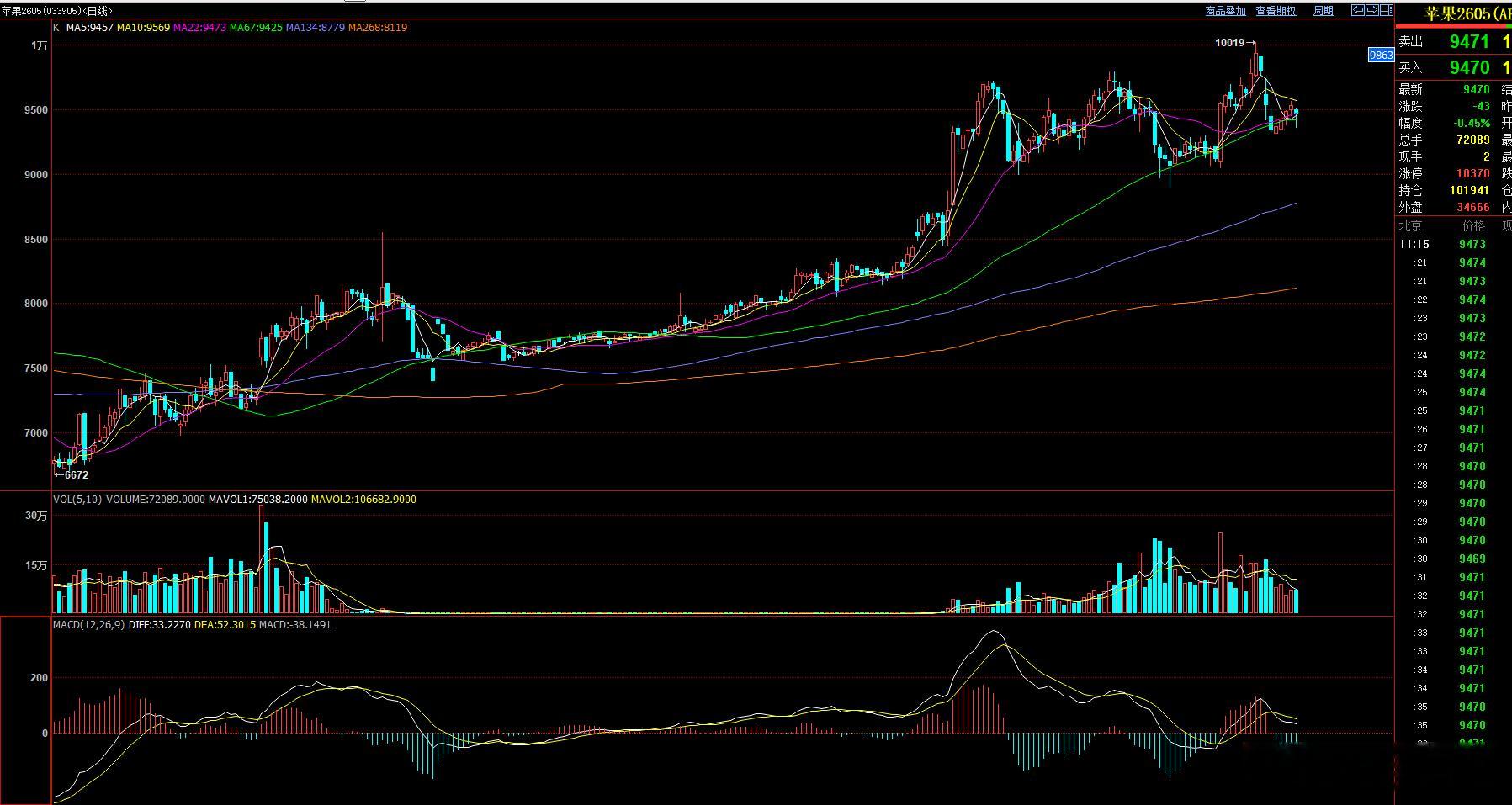Click the right arrow navigation icon
The height and width of the screenshot is (805, 1512).
click(1371, 10)
